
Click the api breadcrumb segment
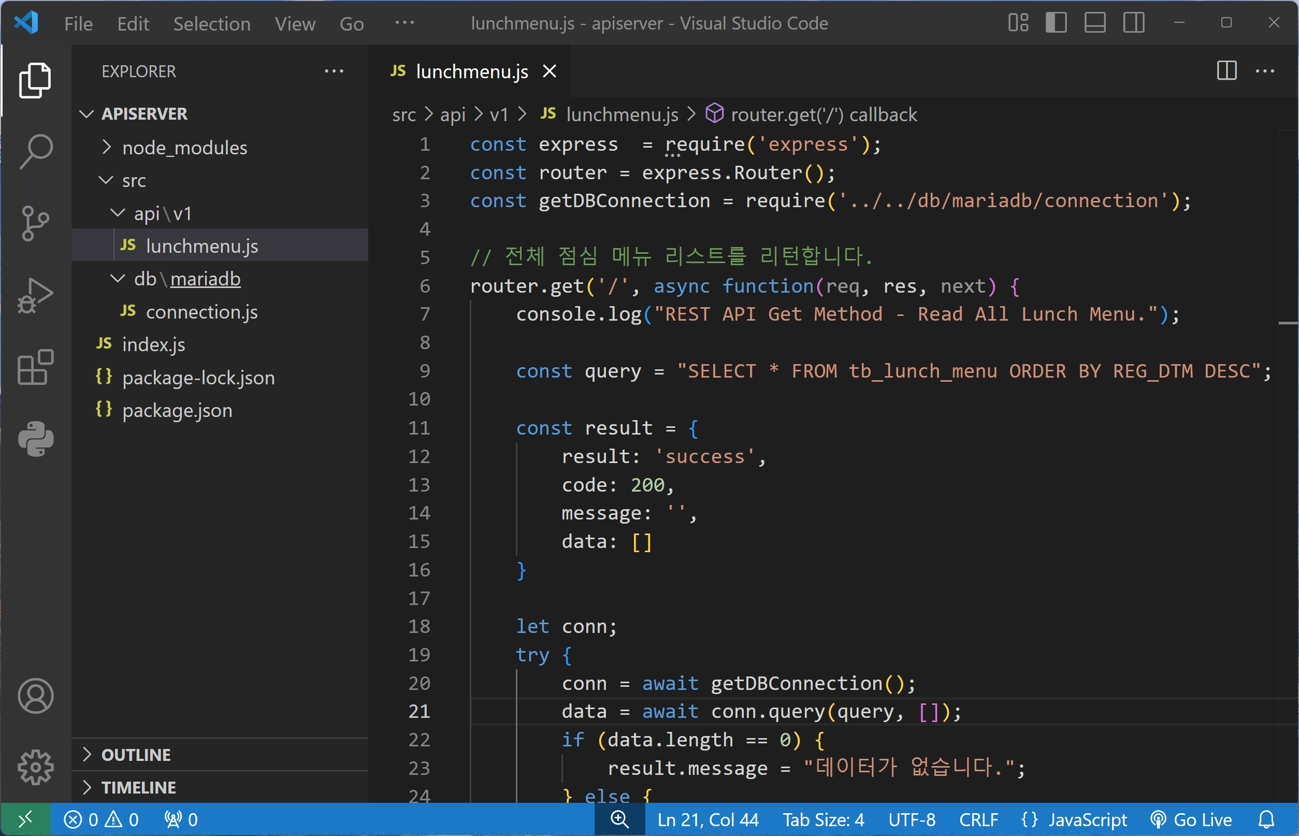click(452, 115)
